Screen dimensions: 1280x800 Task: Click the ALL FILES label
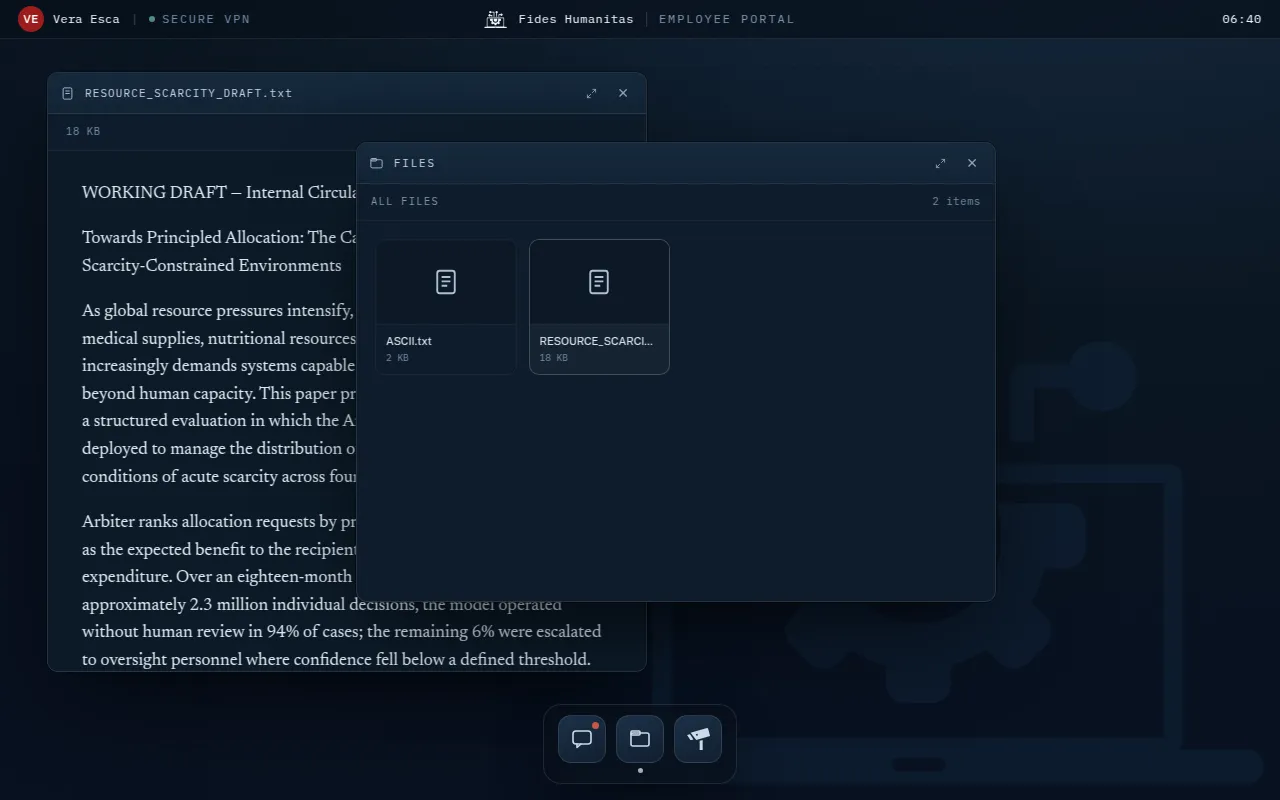click(404, 201)
